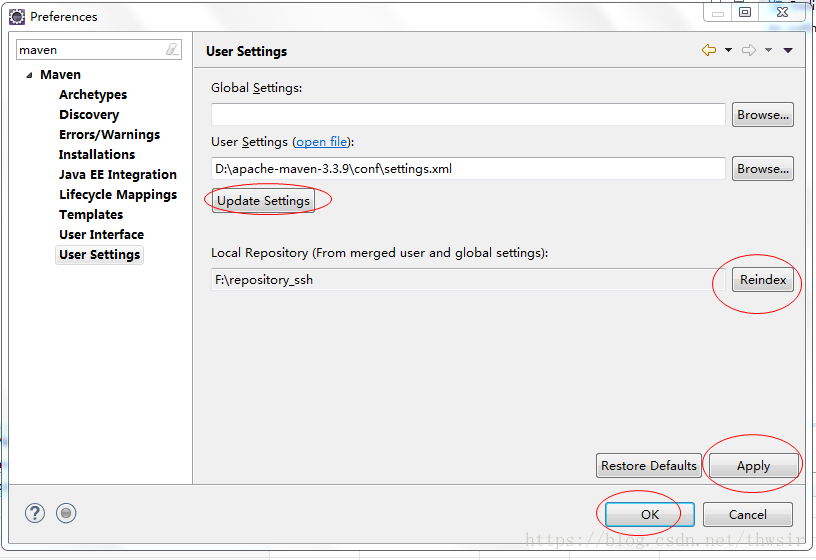
Task: Click the help question mark icon
Action: pyautogui.click(x=35, y=513)
